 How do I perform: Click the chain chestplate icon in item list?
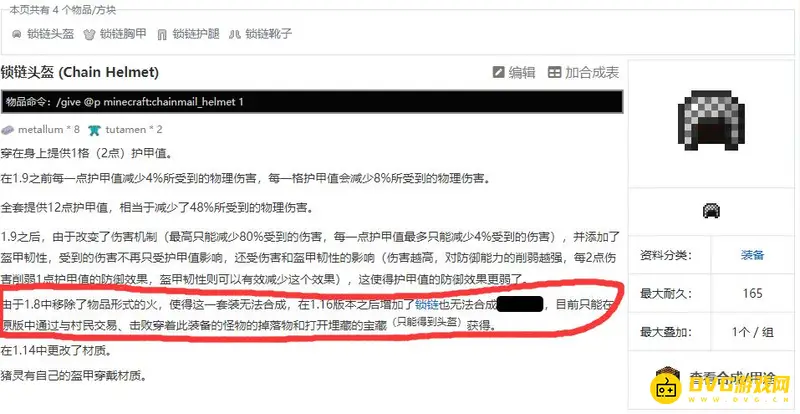(x=90, y=35)
